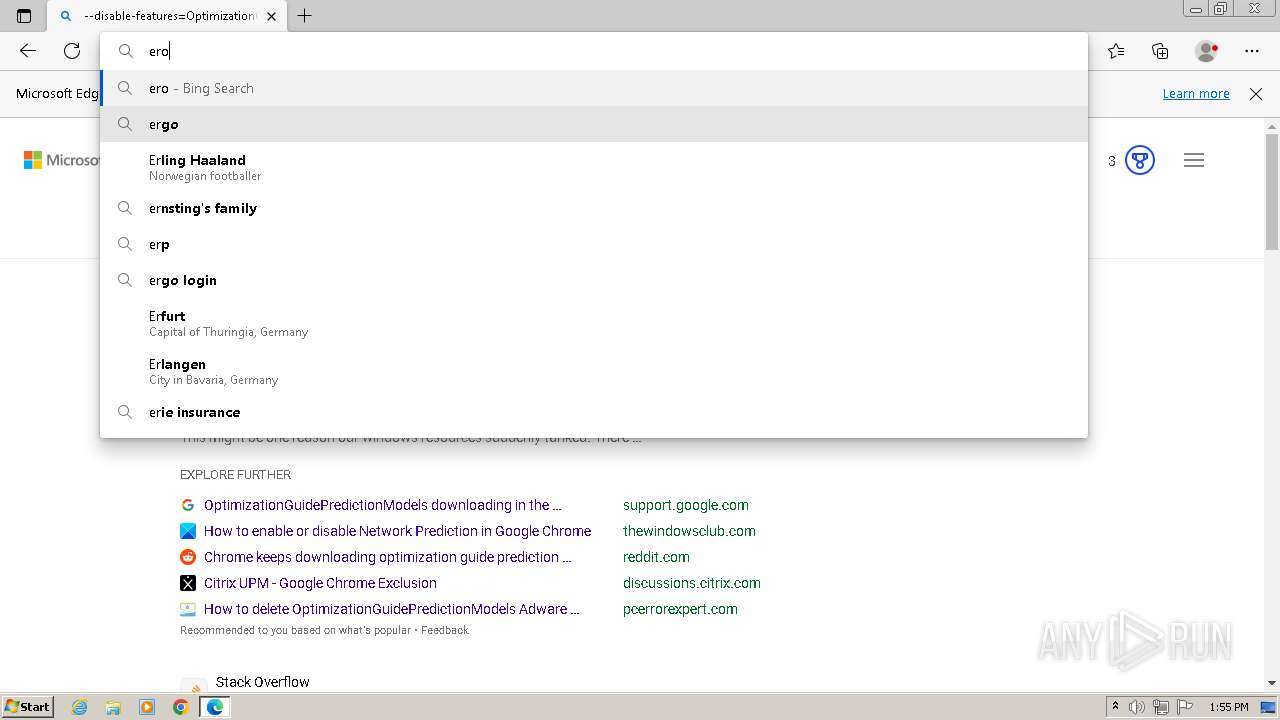Screen dimensions: 1280x720
Task: Open the network tray icon
Action: coord(1160,707)
